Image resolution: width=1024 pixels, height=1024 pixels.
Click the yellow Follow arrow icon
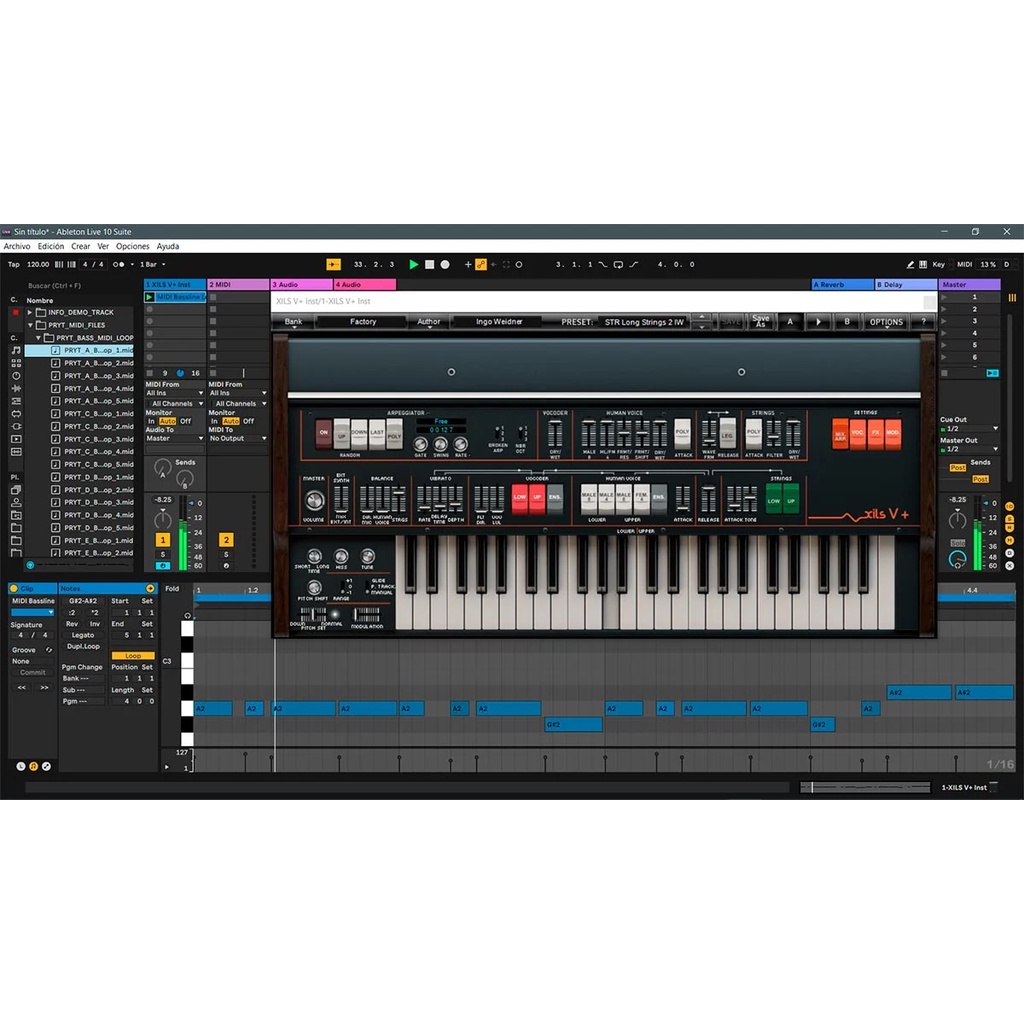point(333,264)
